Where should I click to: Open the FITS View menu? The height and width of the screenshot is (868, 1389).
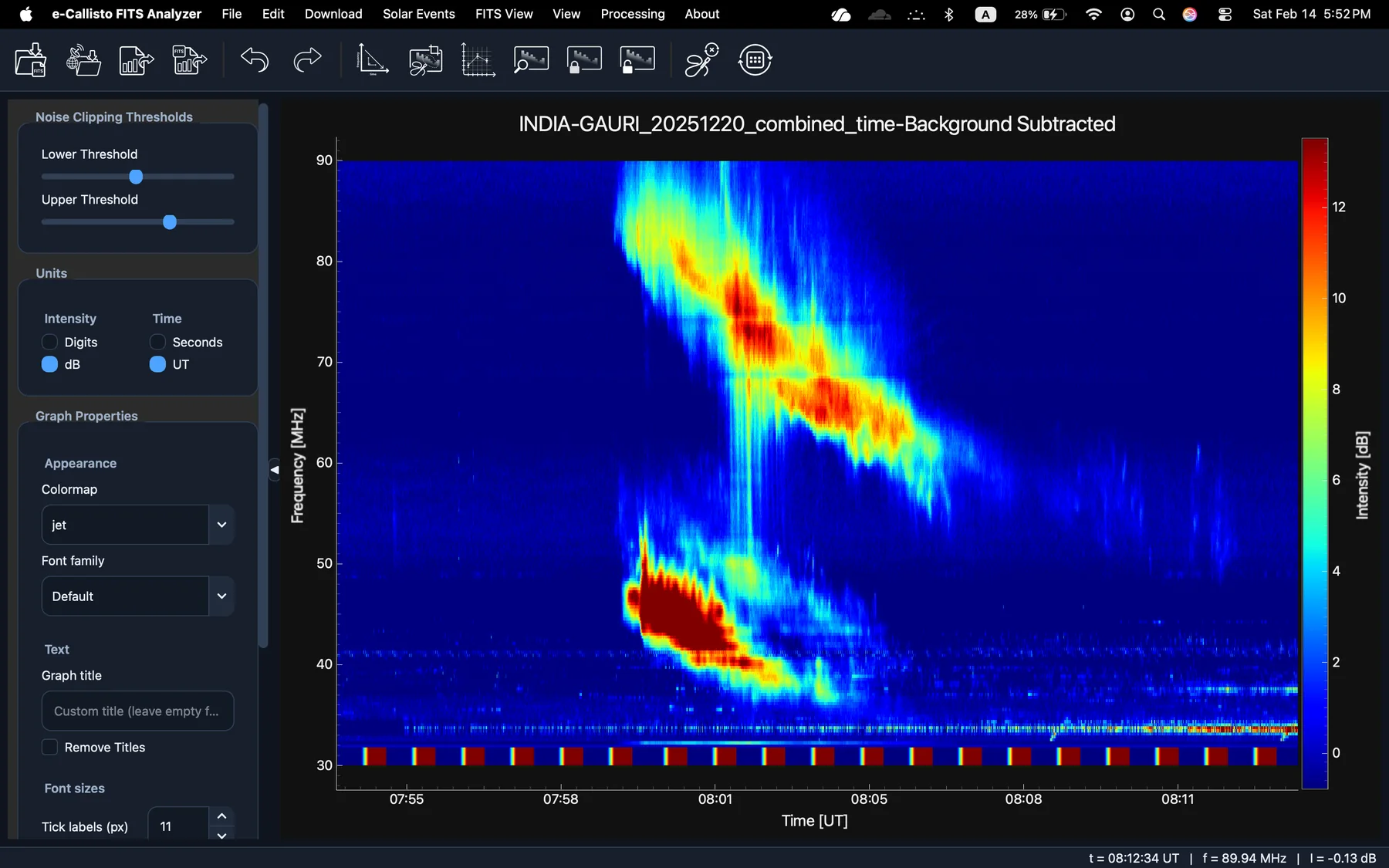pyautogui.click(x=504, y=14)
